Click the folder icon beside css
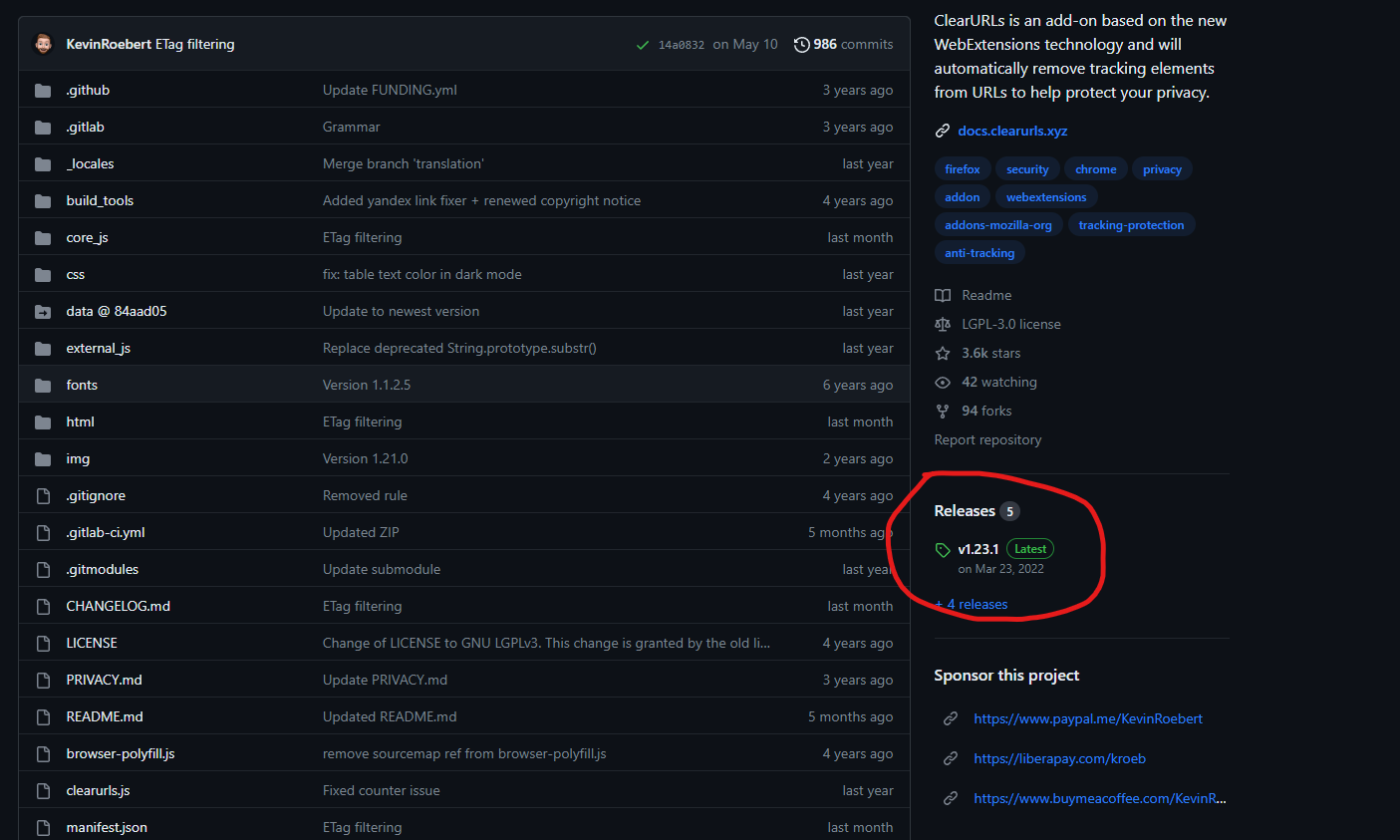This screenshot has height=840, width=1400. pos(43,275)
